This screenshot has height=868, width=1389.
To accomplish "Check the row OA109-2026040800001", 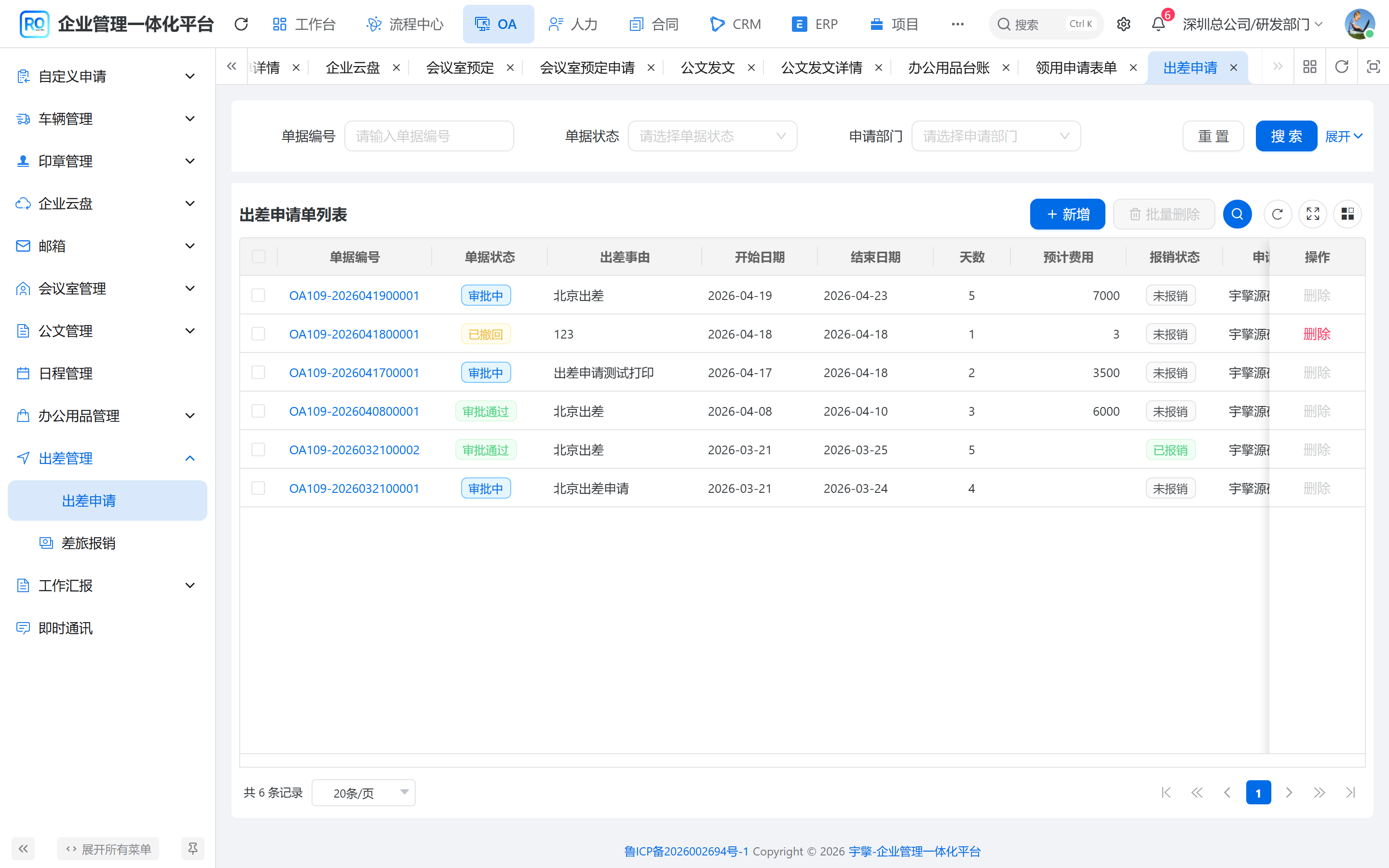I will [x=259, y=411].
